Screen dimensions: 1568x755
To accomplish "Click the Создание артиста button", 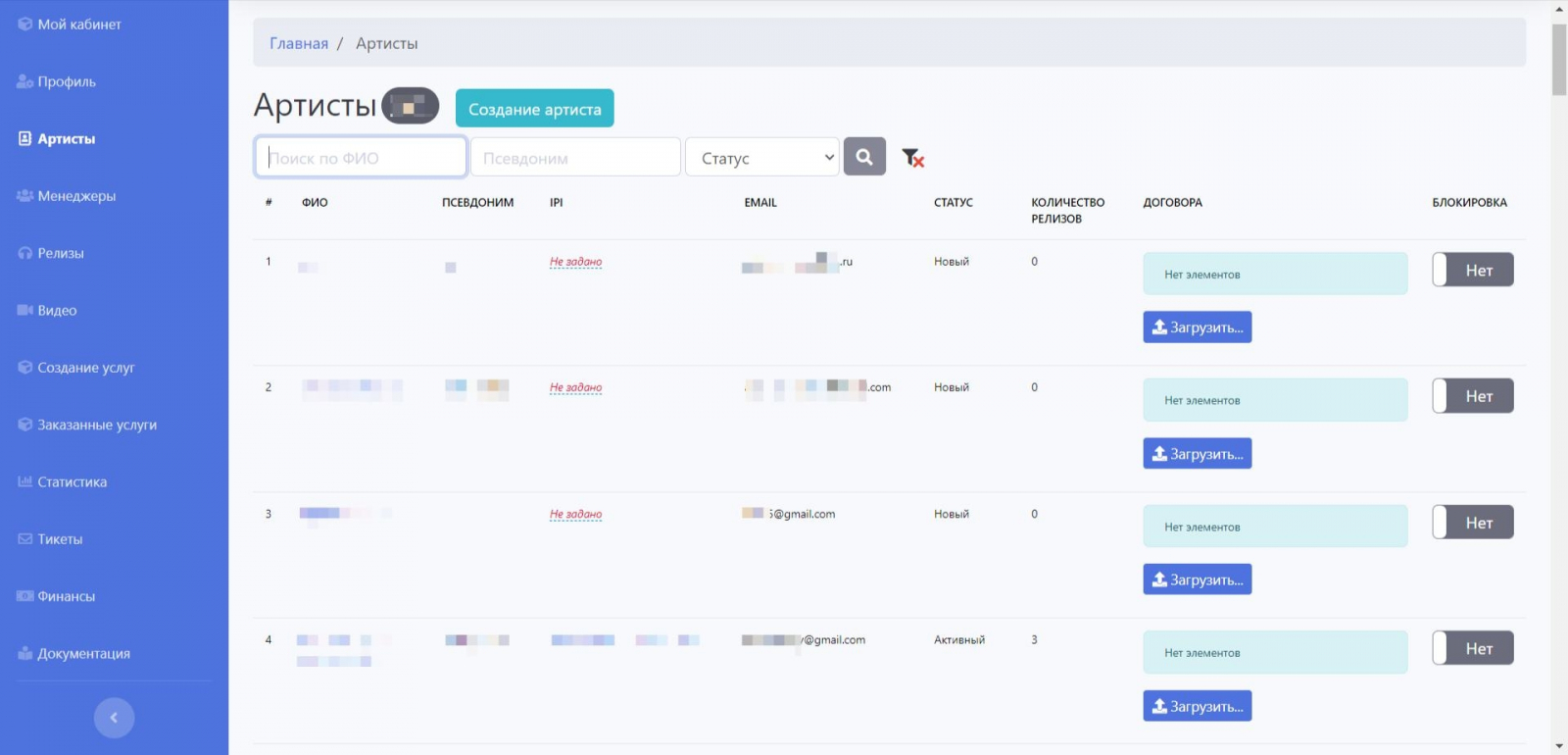I will (x=535, y=109).
